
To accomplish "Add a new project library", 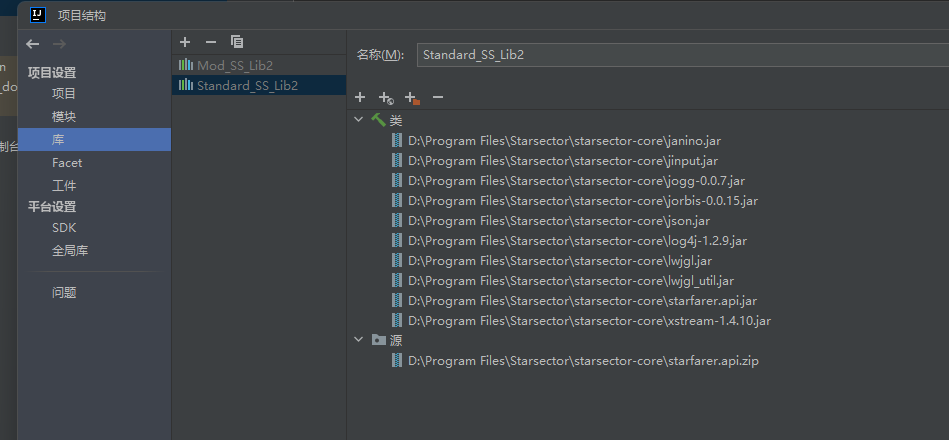I will [185, 42].
